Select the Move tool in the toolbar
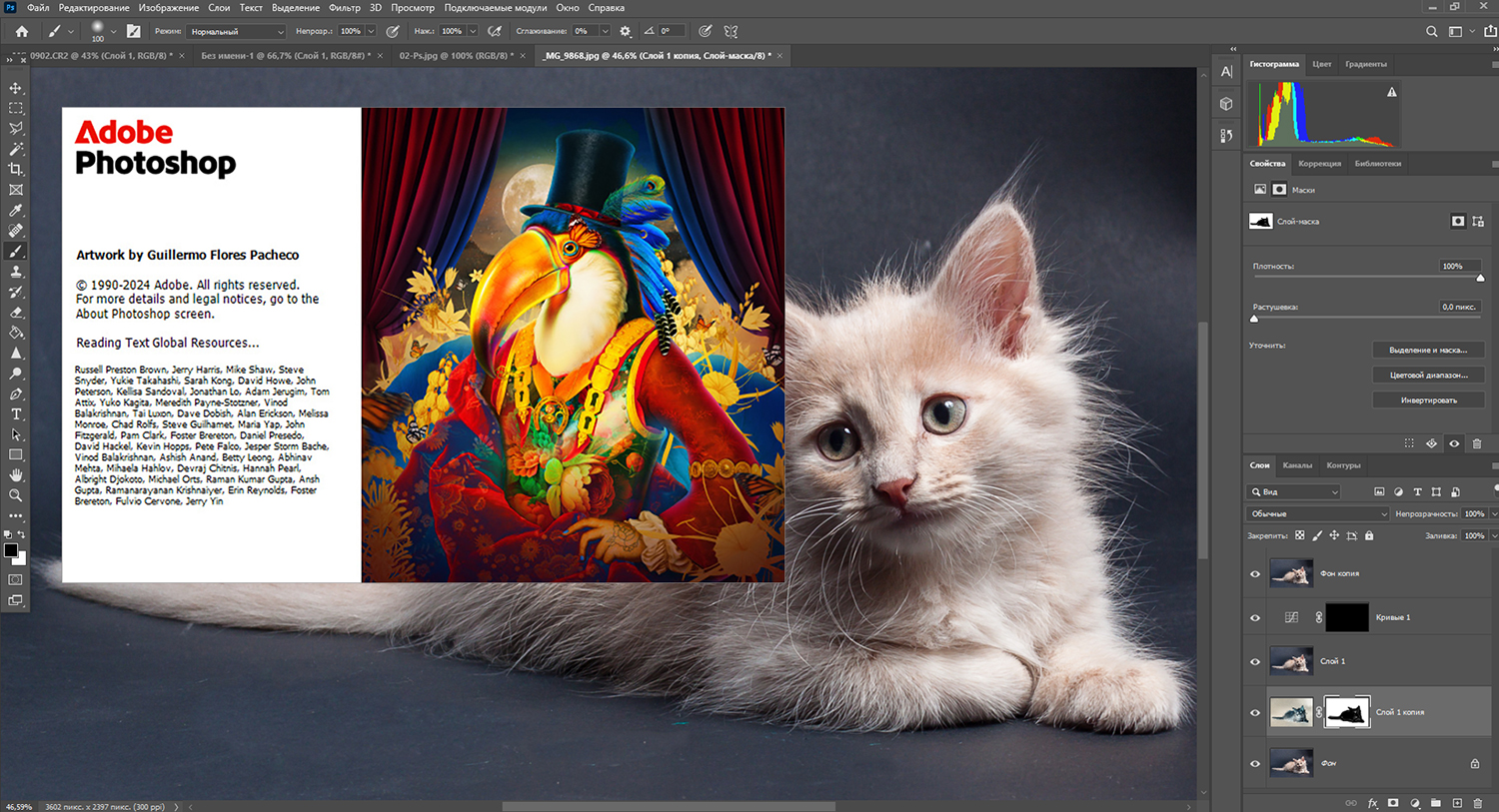Viewport: 1499px width, 812px height. pos(16,88)
